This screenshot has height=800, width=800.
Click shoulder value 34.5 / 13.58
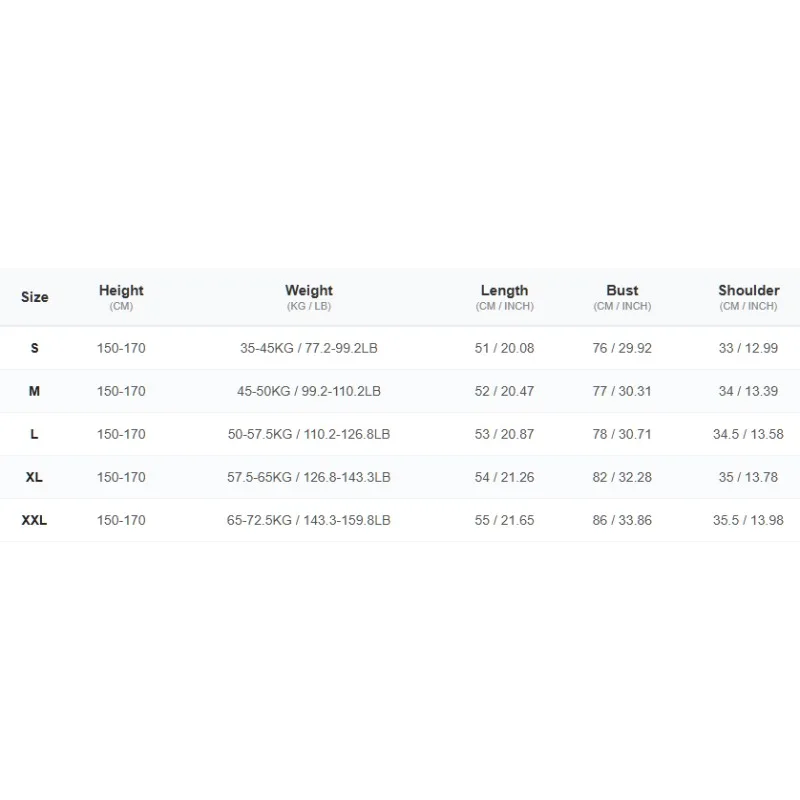(748, 434)
